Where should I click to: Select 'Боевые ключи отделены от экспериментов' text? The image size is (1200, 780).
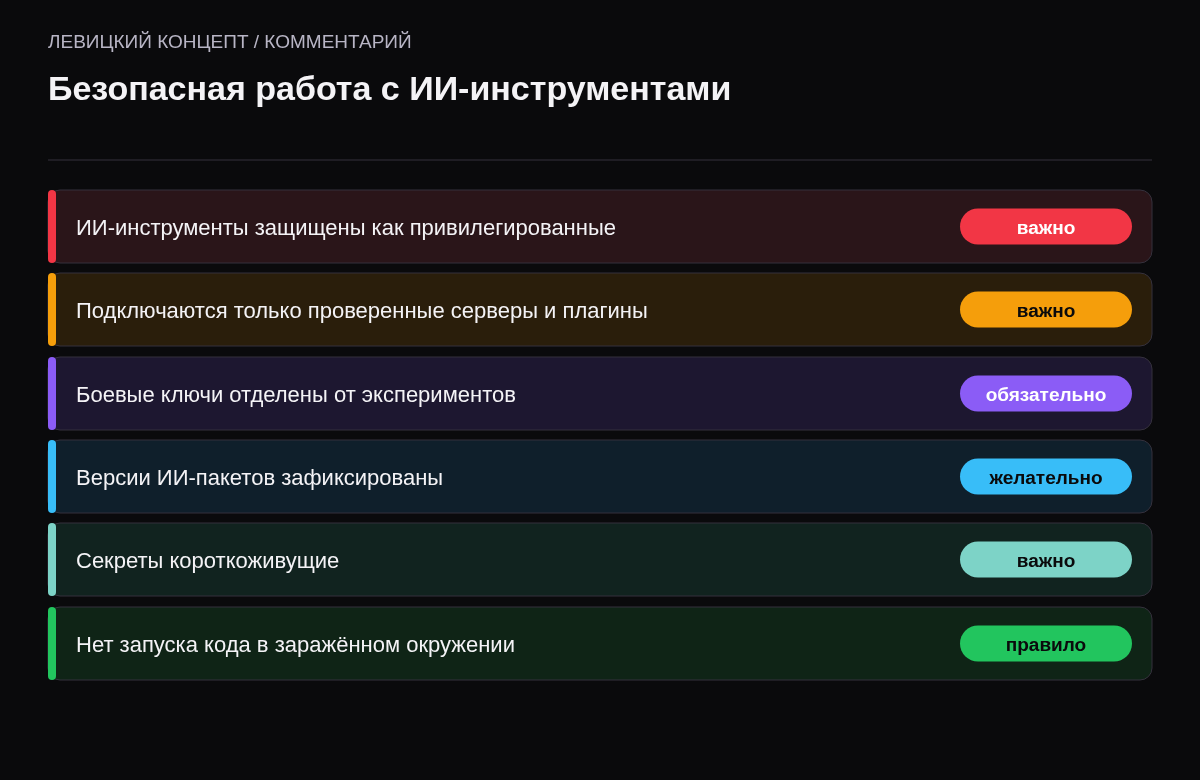pyautogui.click(x=296, y=395)
